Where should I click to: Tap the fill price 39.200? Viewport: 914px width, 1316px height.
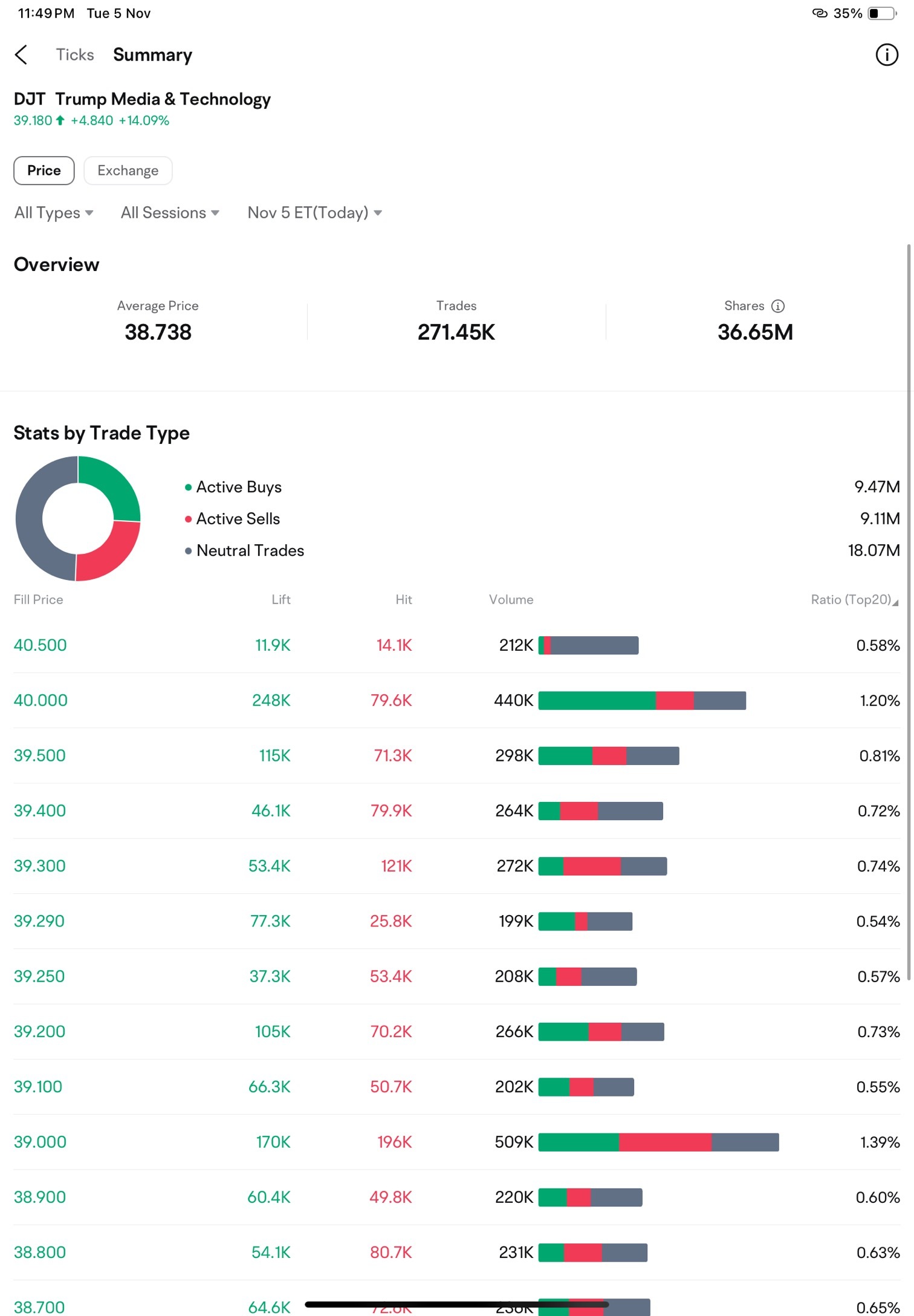click(39, 1031)
